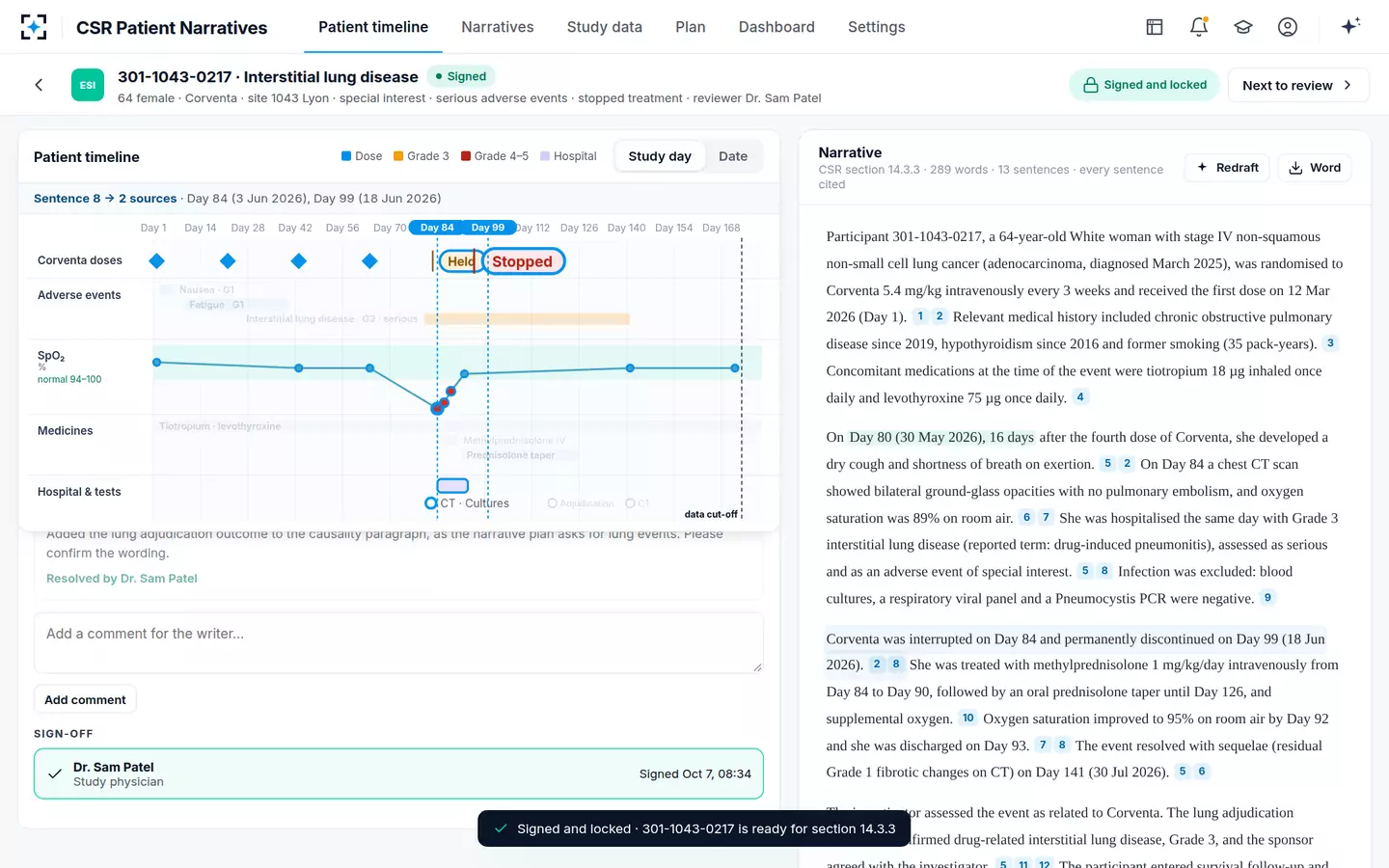Click the 'normal 94–100' SpO2 label
The width and height of the screenshot is (1389, 868).
(69, 380)
